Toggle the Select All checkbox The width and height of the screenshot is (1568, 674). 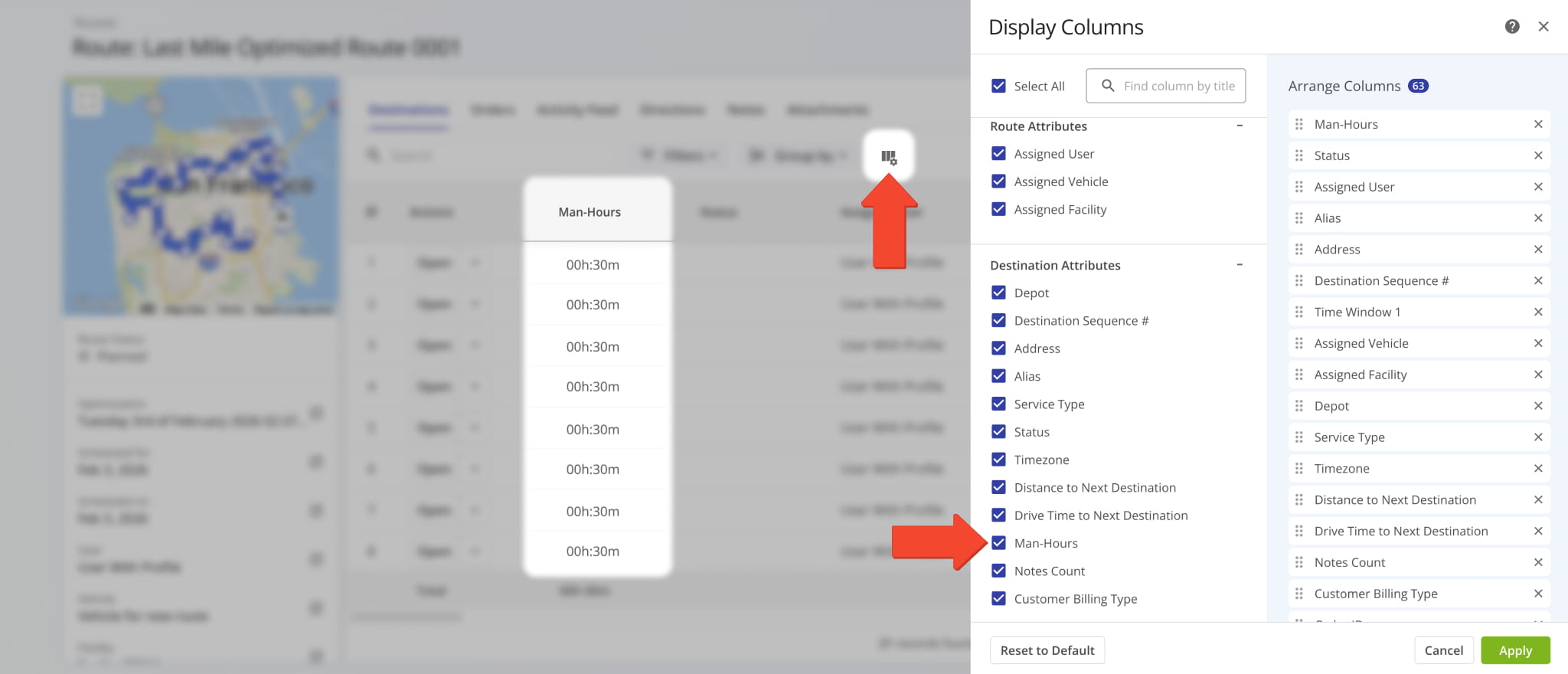[x=998, y=86]
